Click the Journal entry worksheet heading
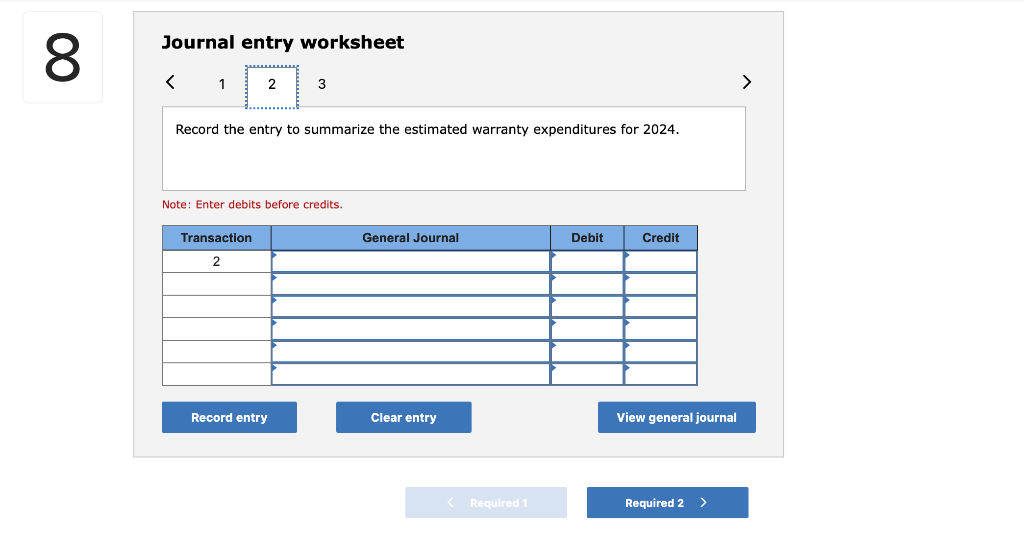 (283, 42)
